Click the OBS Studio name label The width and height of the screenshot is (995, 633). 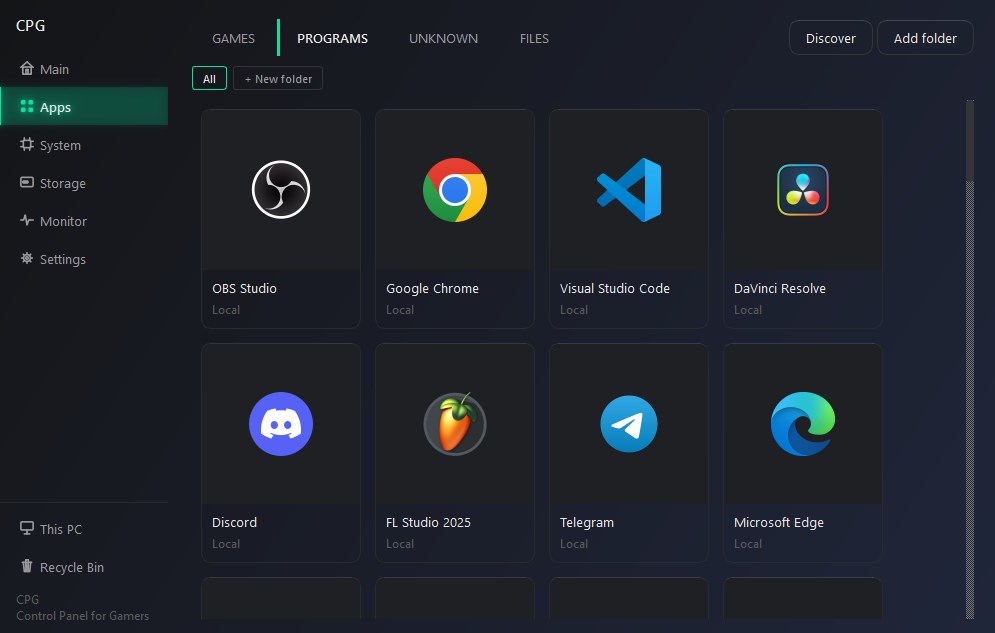[244, 289]
